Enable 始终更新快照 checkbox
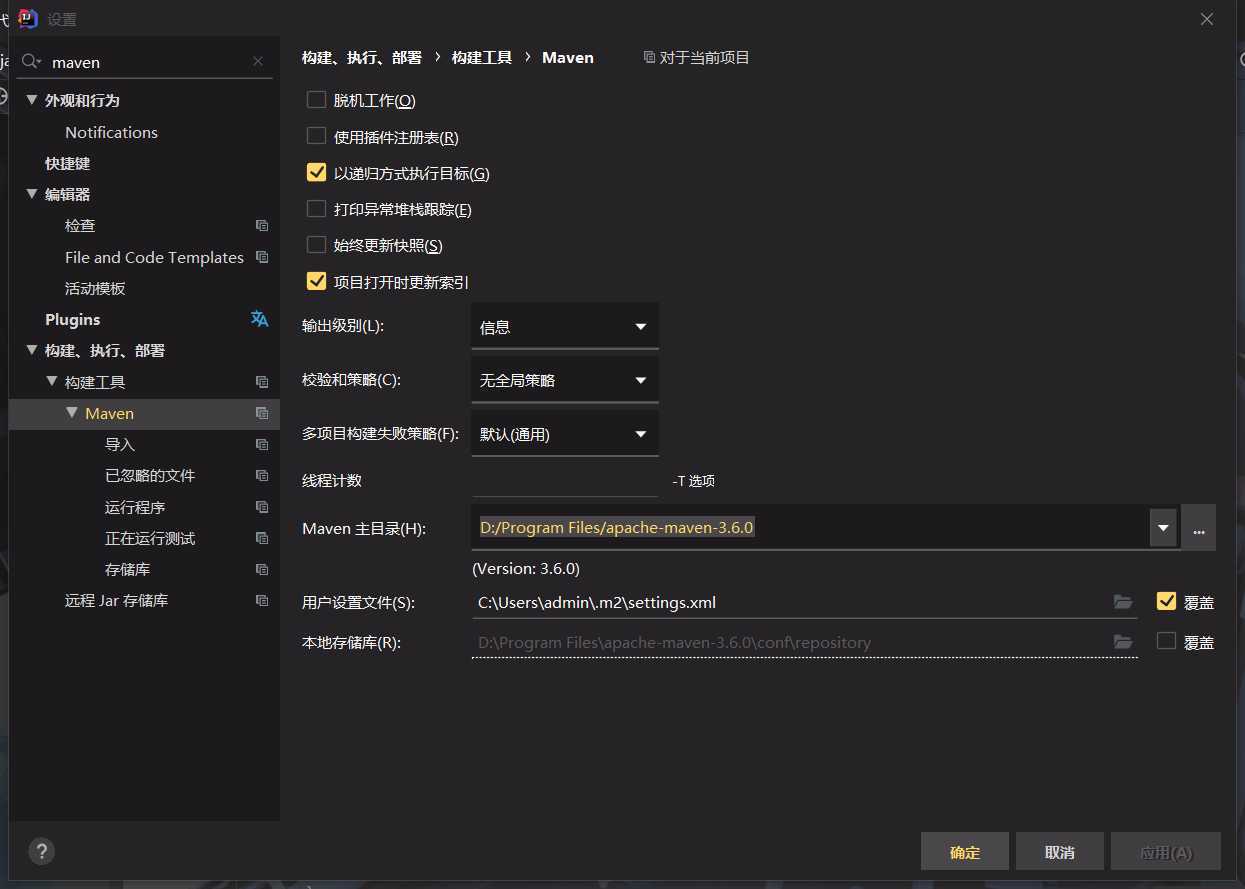The image size is (1245, 889). 316,245
